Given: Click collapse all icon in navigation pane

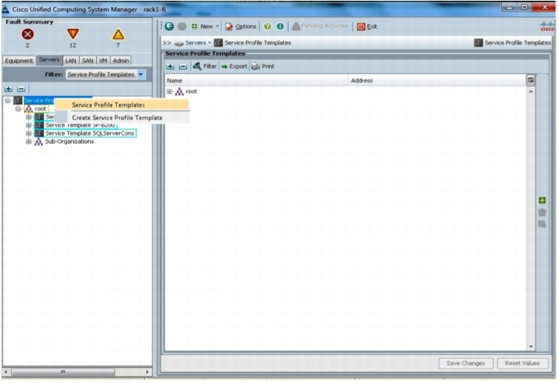Looking at the screenshot, I should coord(21,89).
